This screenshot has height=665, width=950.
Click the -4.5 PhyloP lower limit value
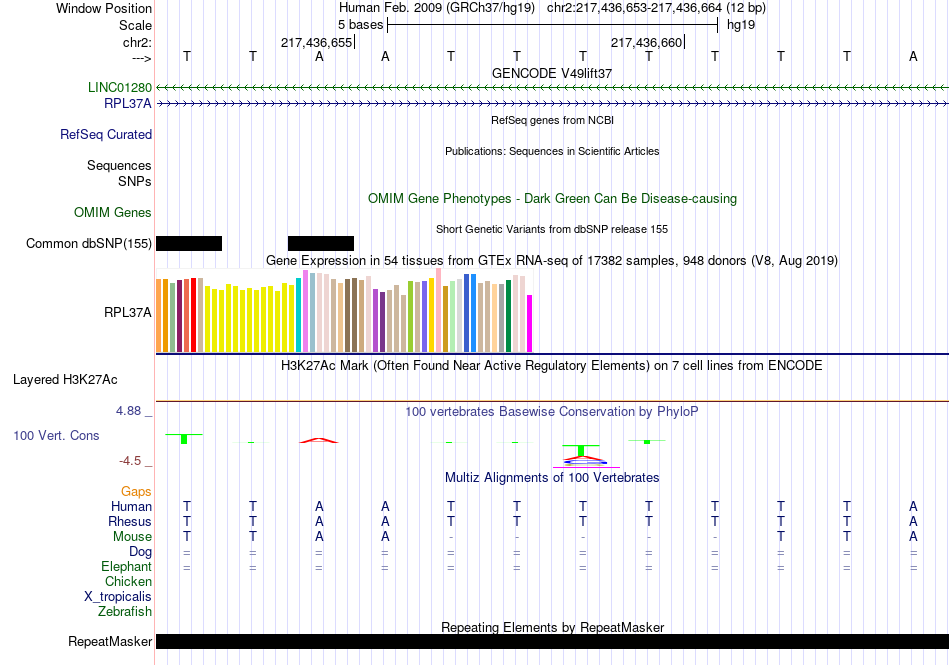130,461
